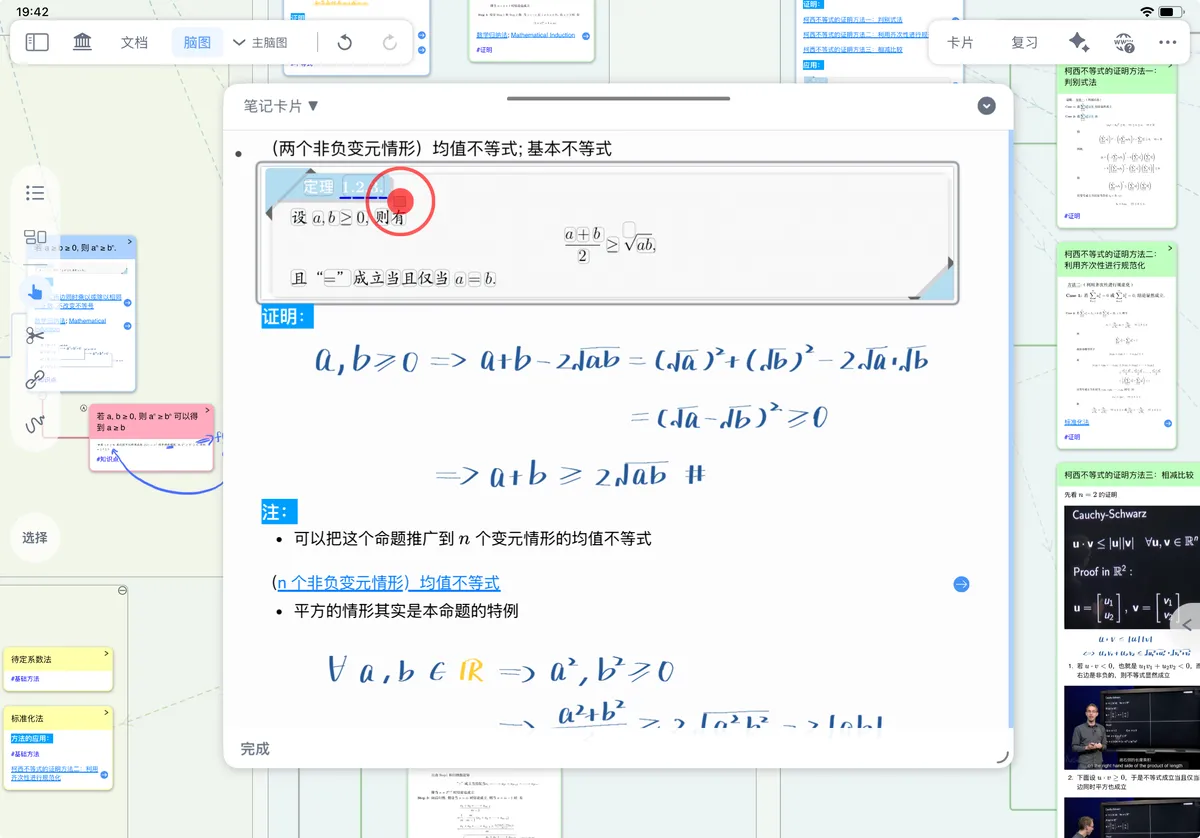
Task: Tap the AI sparkle icon
Action: 1078,42
